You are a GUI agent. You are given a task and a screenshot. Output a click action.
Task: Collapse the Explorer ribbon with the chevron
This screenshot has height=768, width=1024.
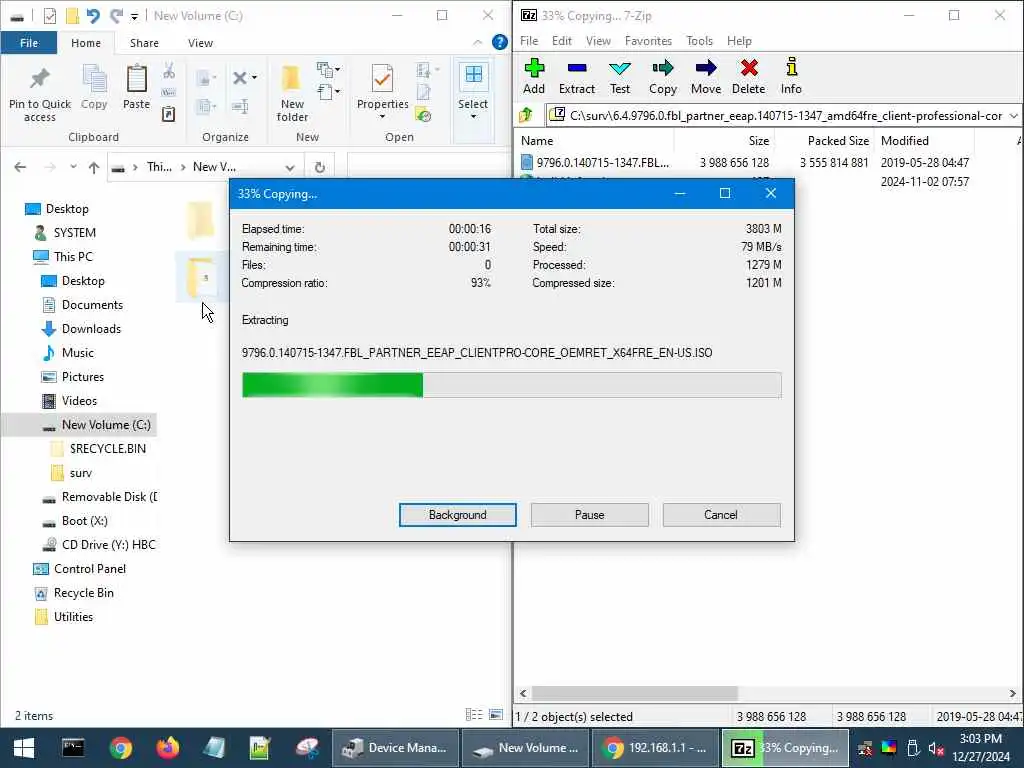tap(477, 42)
